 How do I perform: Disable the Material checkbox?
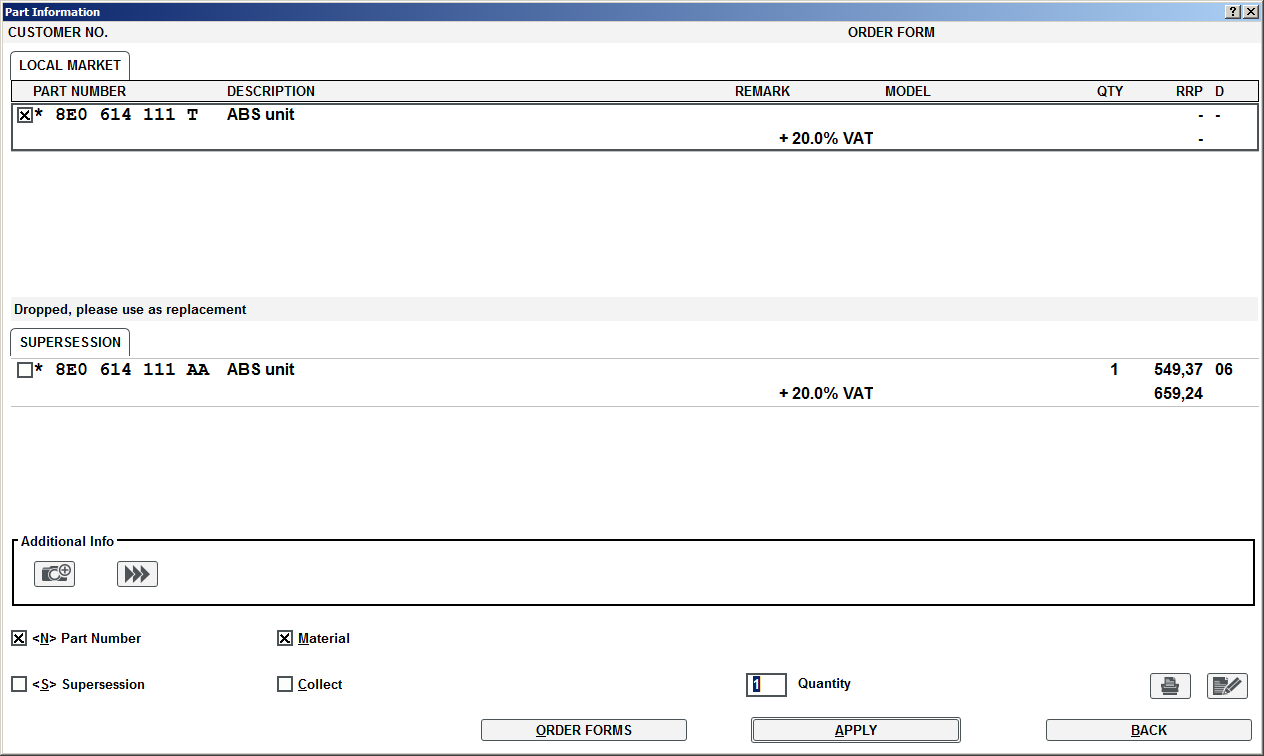pos(285,638)
